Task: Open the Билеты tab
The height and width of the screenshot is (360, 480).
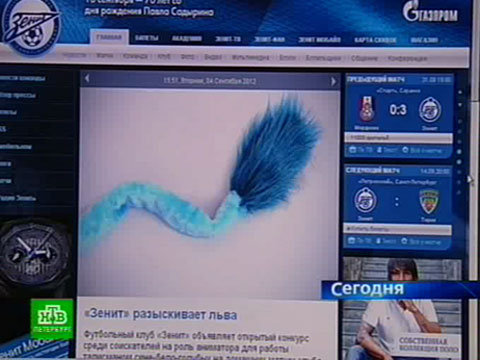Action: tap(147, 38)
